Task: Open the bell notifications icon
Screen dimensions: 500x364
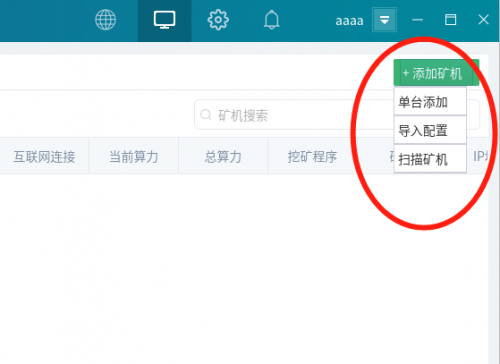Action: [272, 20]
